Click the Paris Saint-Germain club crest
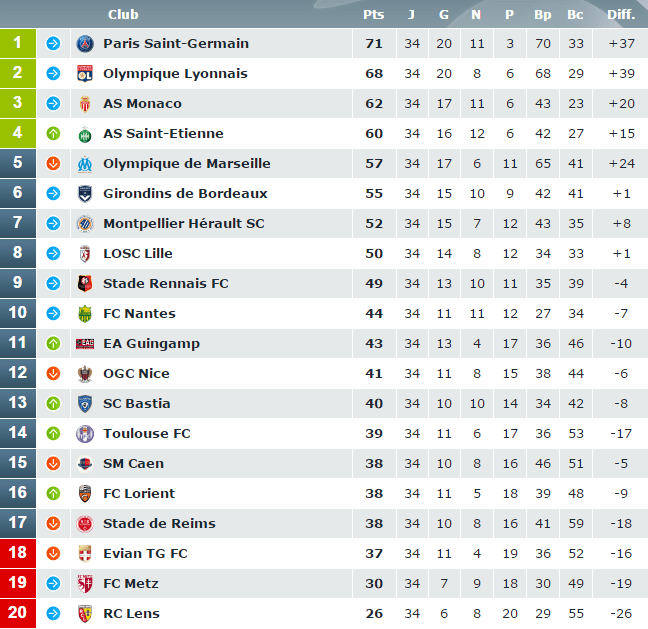 [85, 43]
